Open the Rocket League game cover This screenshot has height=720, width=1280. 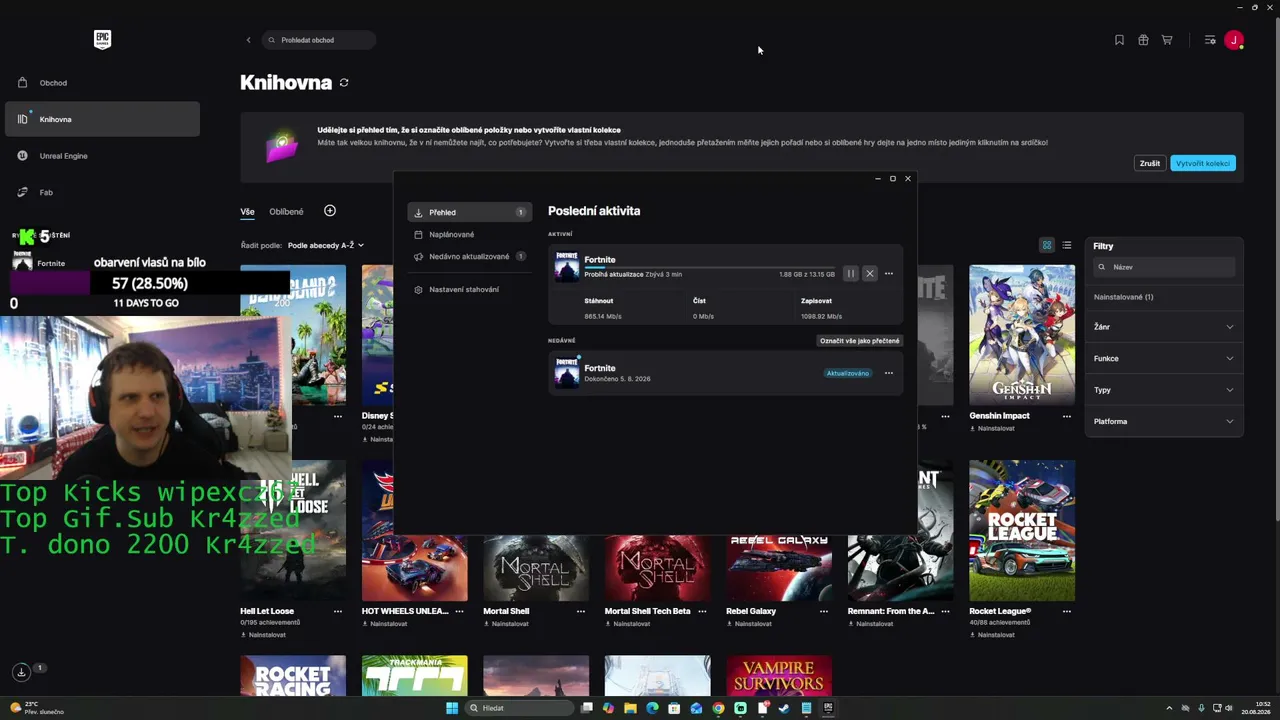coord(1022,531)
